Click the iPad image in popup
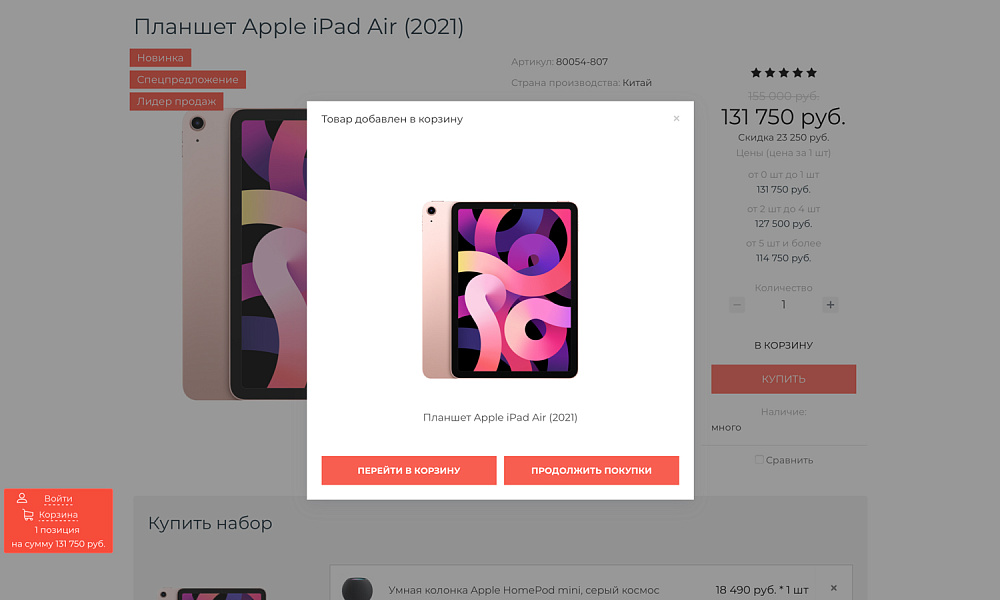 (x=500, y=290)
